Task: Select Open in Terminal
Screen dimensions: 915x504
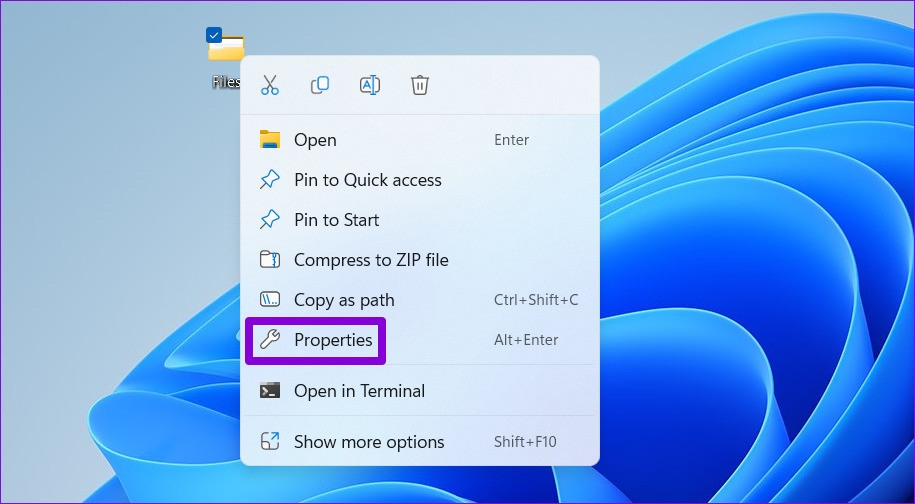Action: click(420, 391)
